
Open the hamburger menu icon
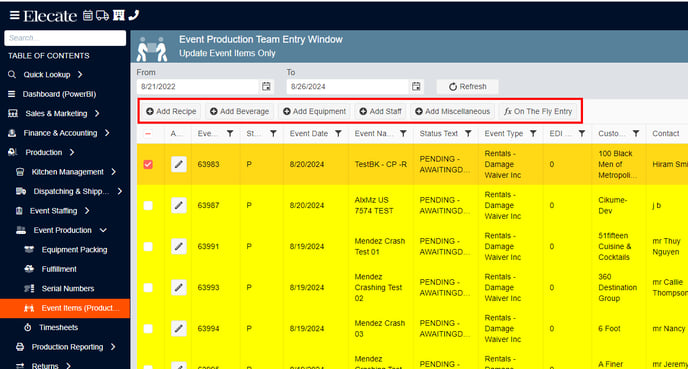14,16
